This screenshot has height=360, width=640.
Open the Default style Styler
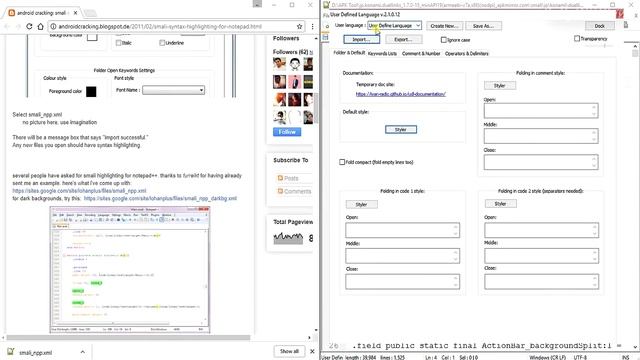point(401,129)
